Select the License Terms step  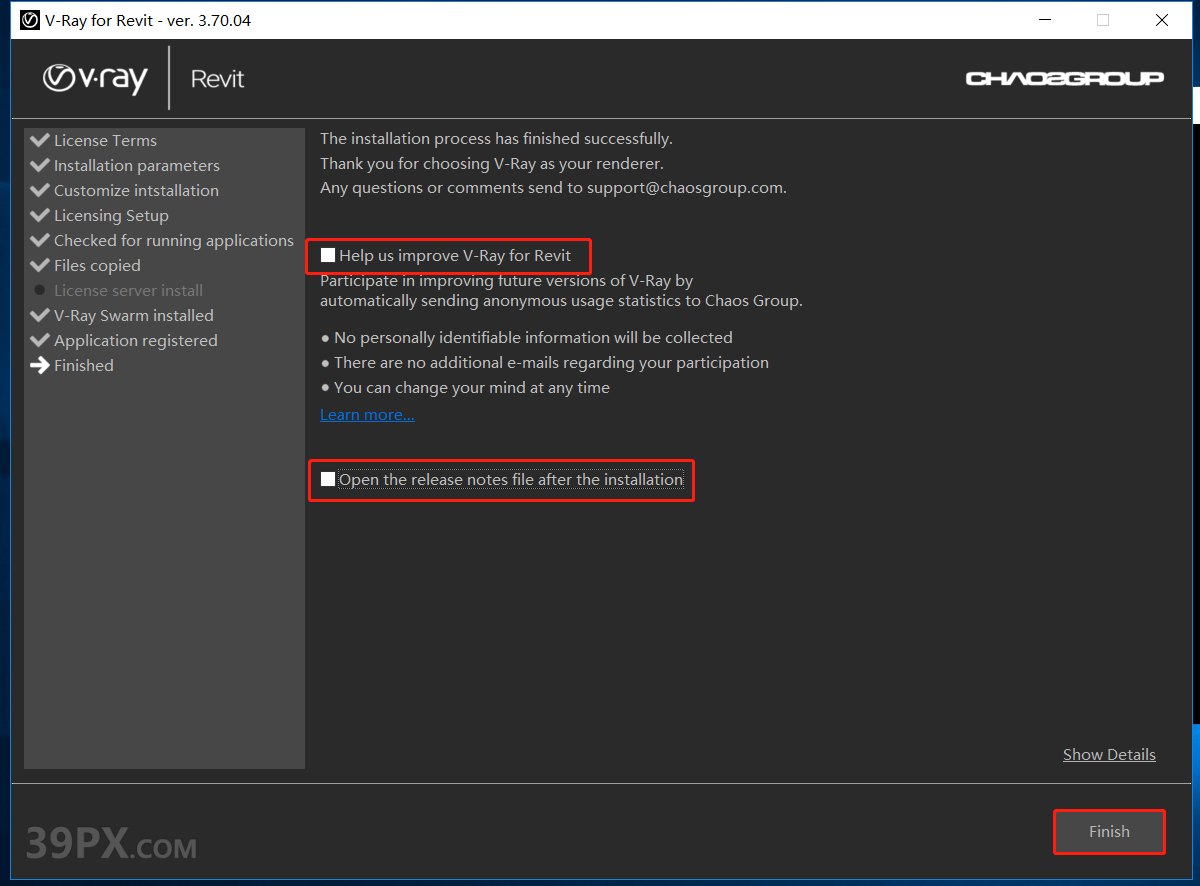(x=105, y=141)
